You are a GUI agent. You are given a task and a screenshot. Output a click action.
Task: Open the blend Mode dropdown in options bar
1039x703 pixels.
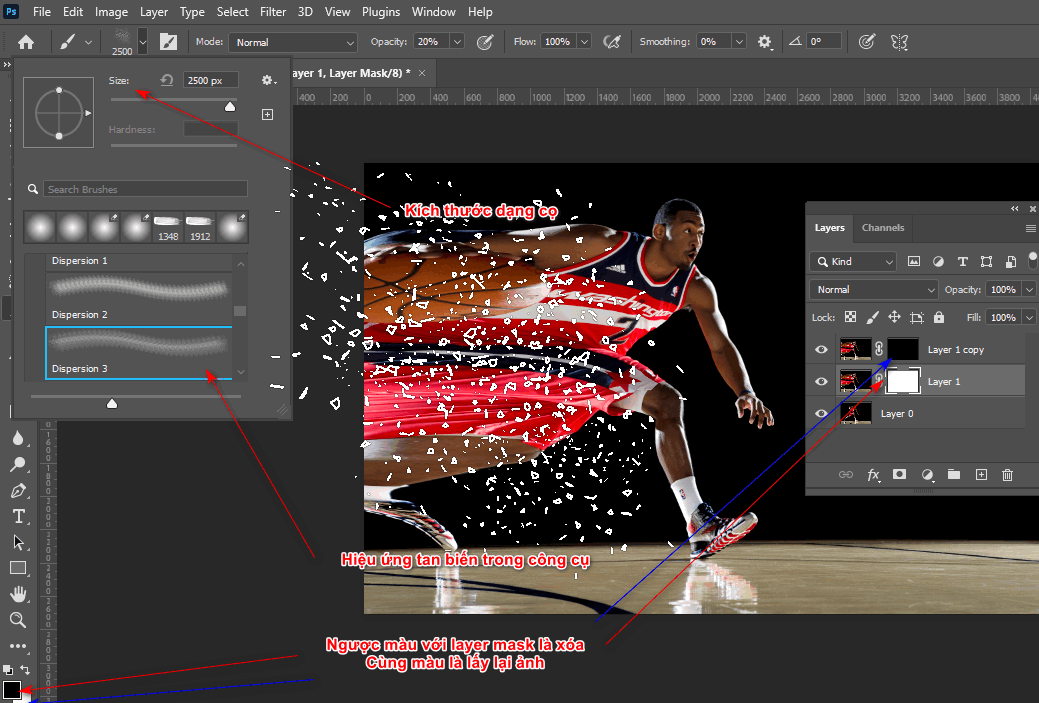[x=292, y=41]
